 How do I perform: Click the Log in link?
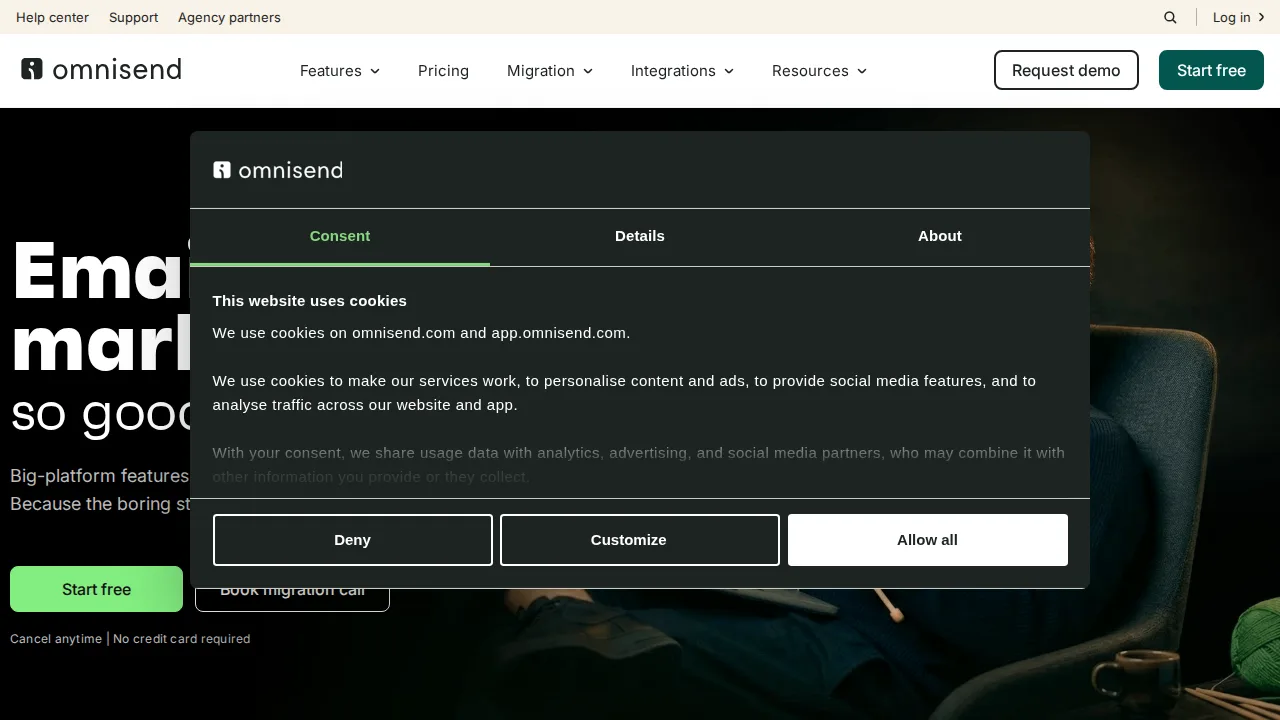click(1239, 17)
